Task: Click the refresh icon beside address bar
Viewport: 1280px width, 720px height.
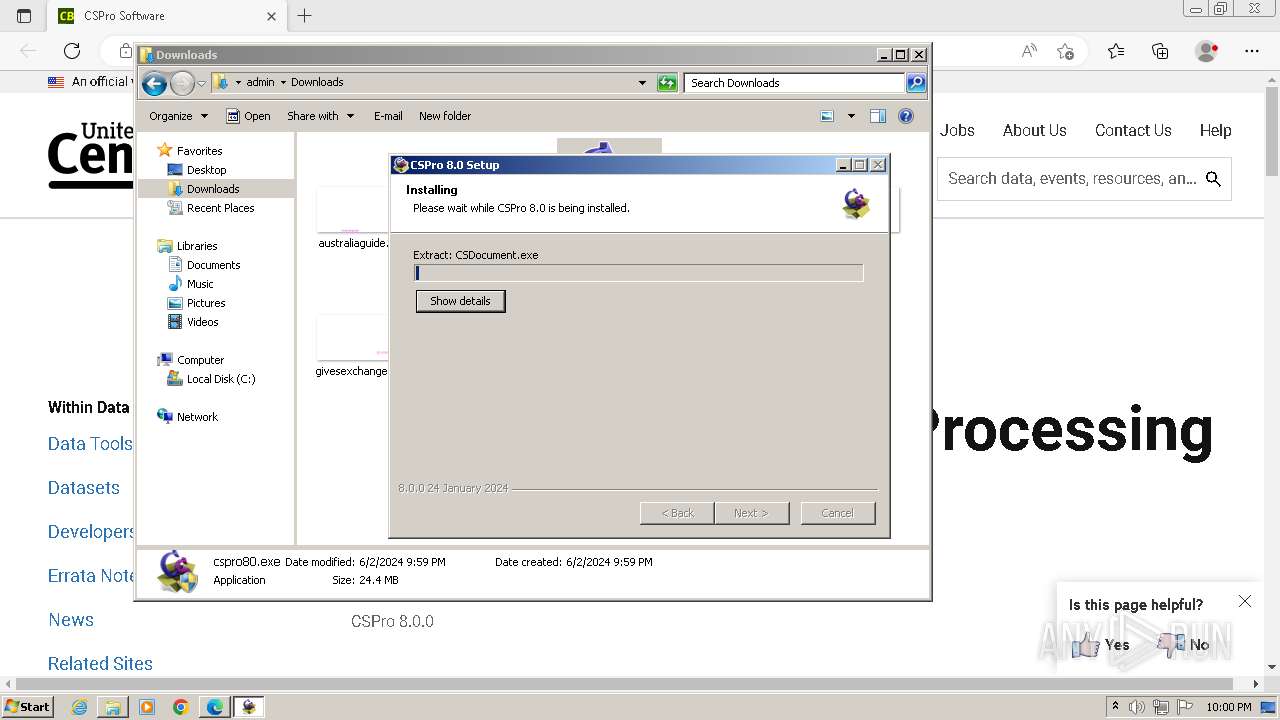Action: (x=667, y=83)
